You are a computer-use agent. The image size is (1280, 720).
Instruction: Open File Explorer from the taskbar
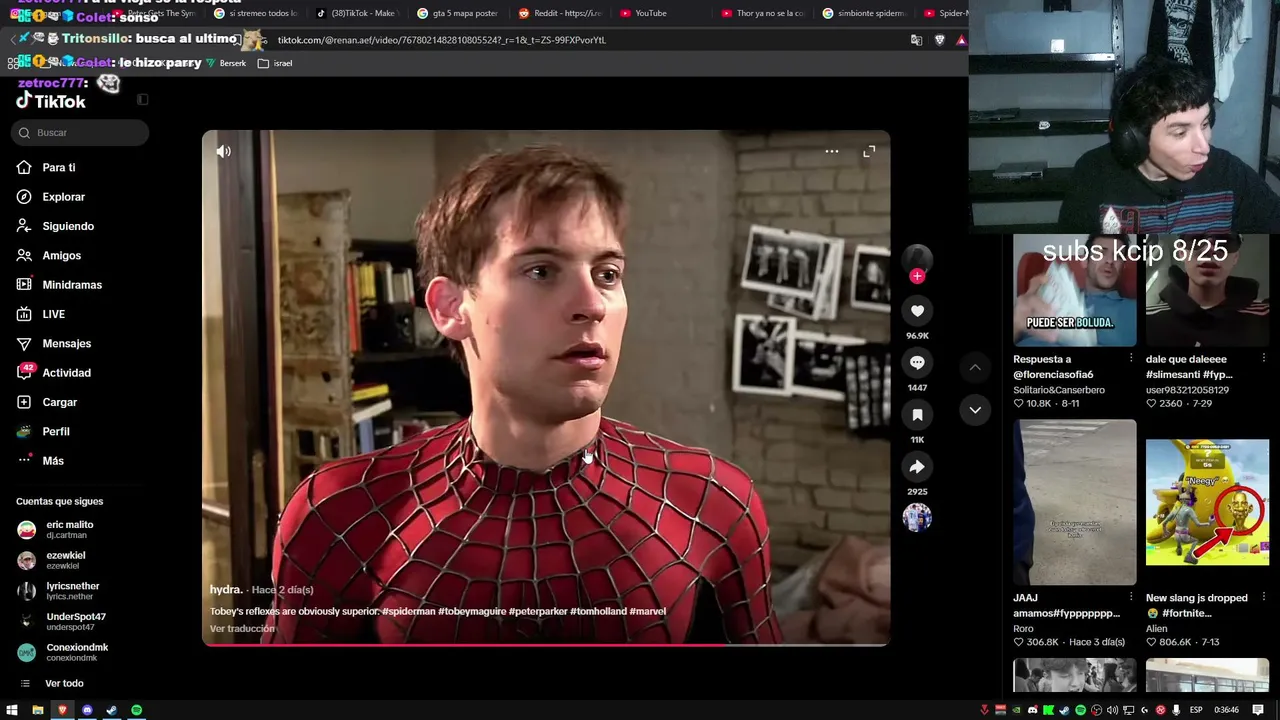[38, 710]
